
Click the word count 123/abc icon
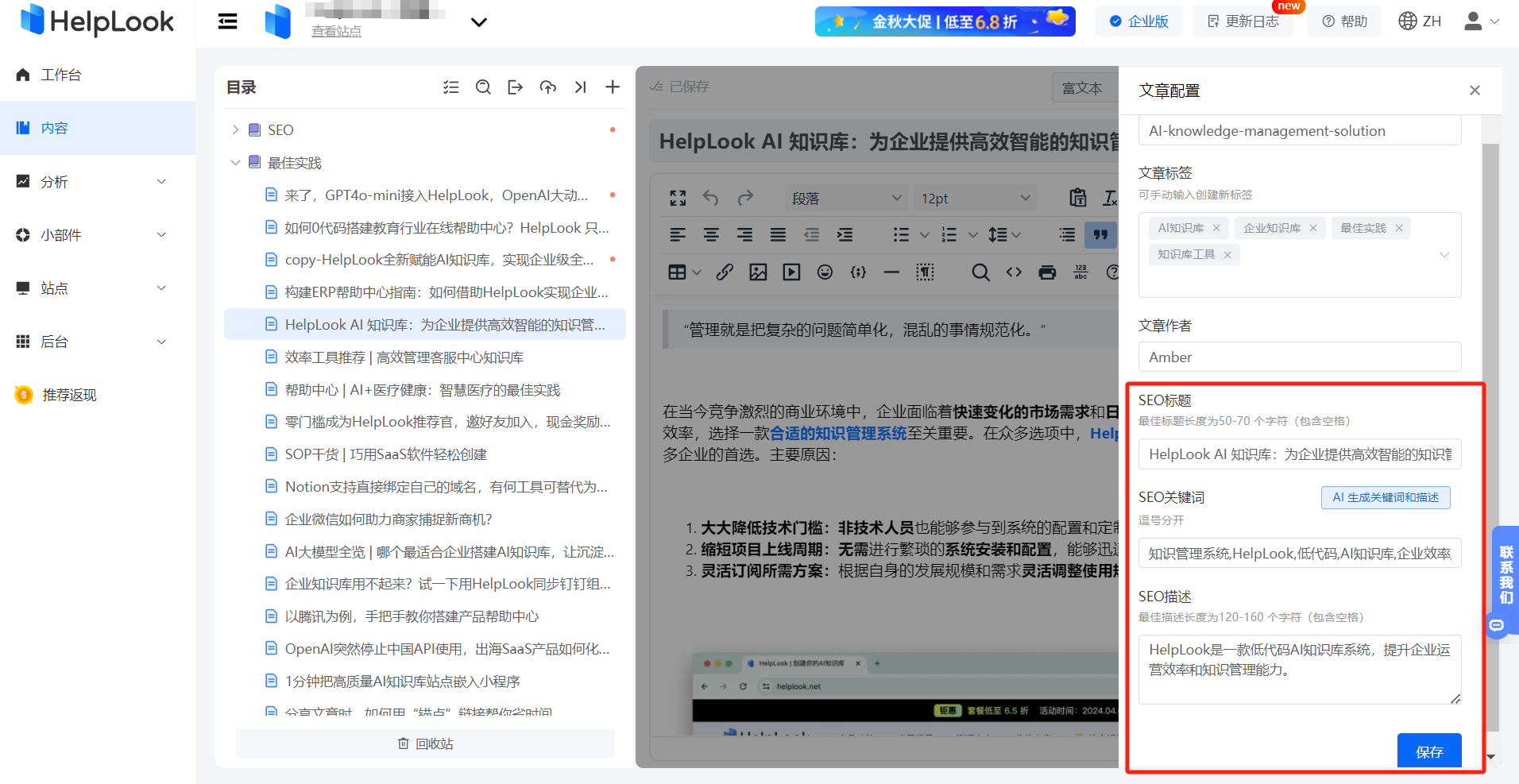click(x=1081, y=272)
